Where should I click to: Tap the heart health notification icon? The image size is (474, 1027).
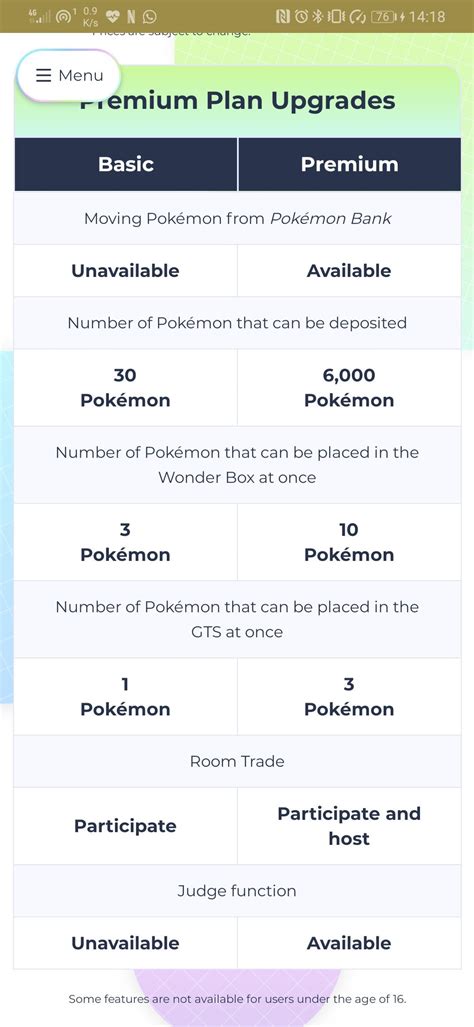[113, 17]
